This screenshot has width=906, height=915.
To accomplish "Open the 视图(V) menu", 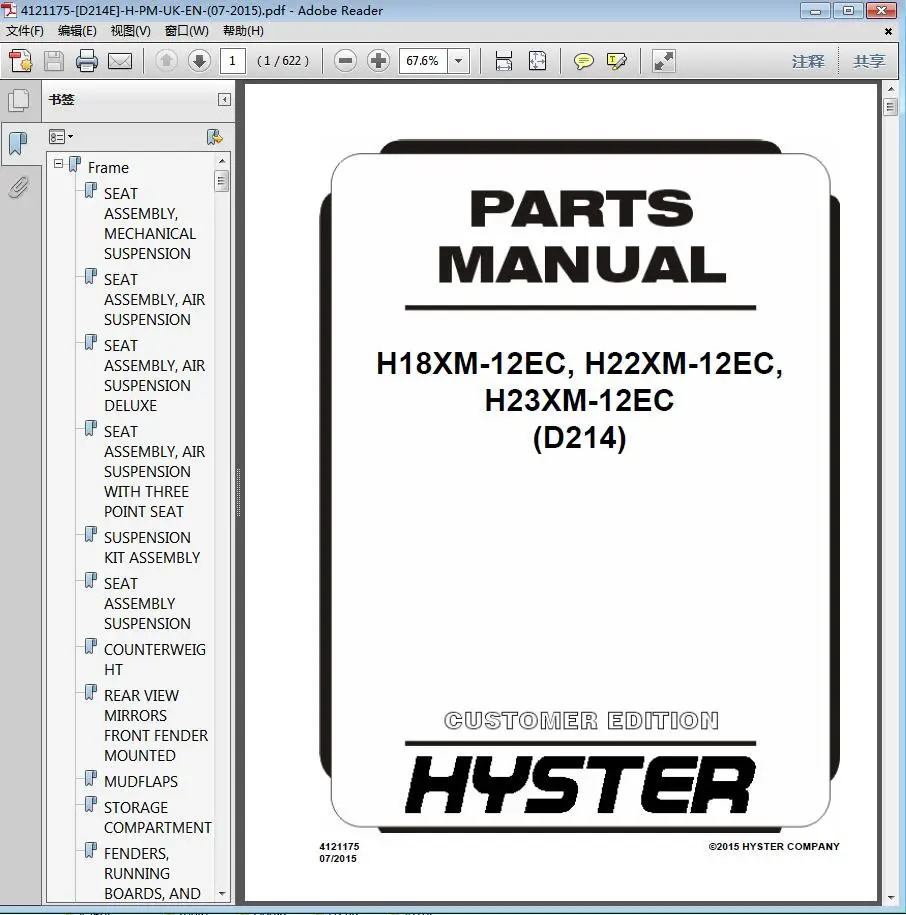I will [131, 31].
